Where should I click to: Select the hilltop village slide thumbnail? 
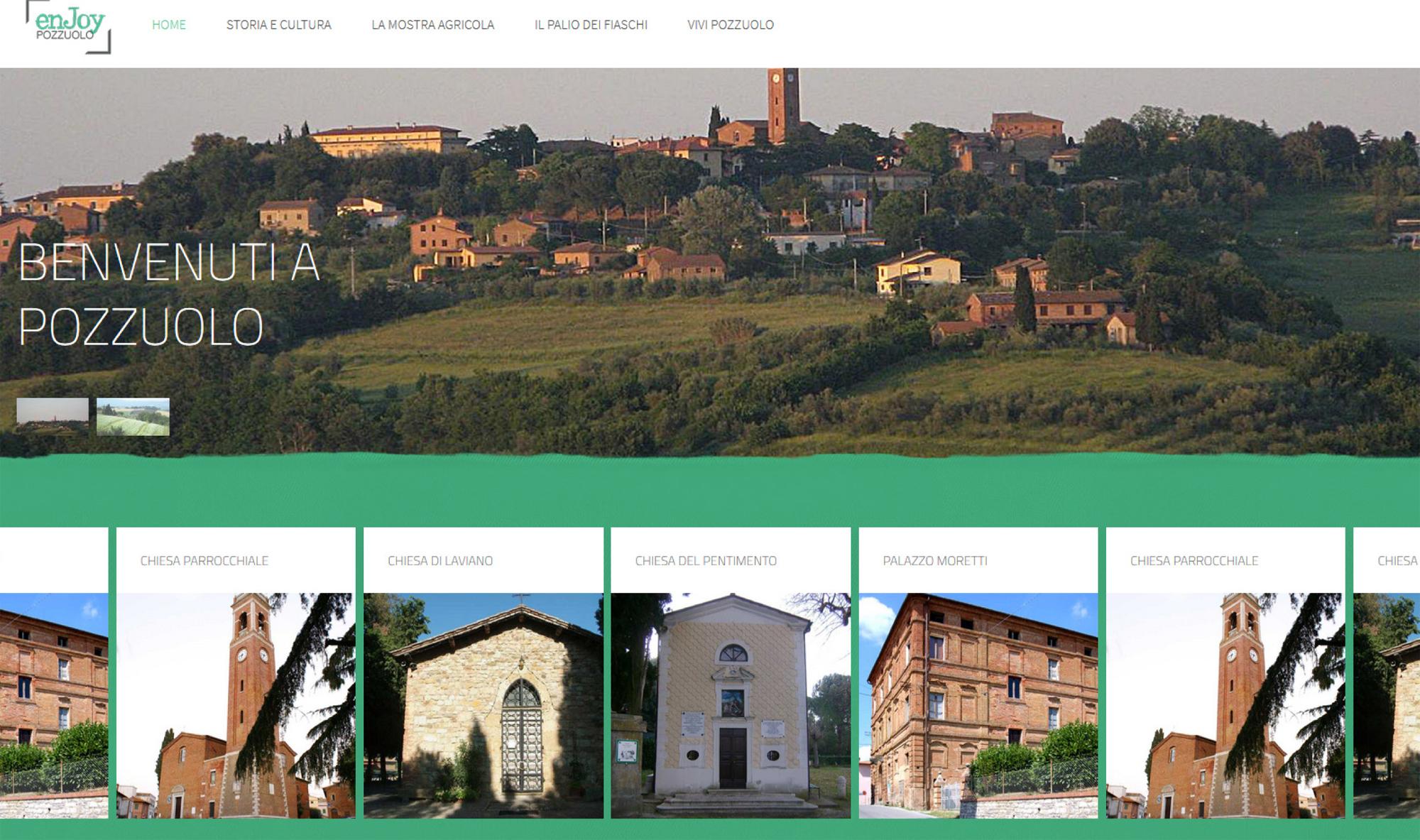[53, 416]
